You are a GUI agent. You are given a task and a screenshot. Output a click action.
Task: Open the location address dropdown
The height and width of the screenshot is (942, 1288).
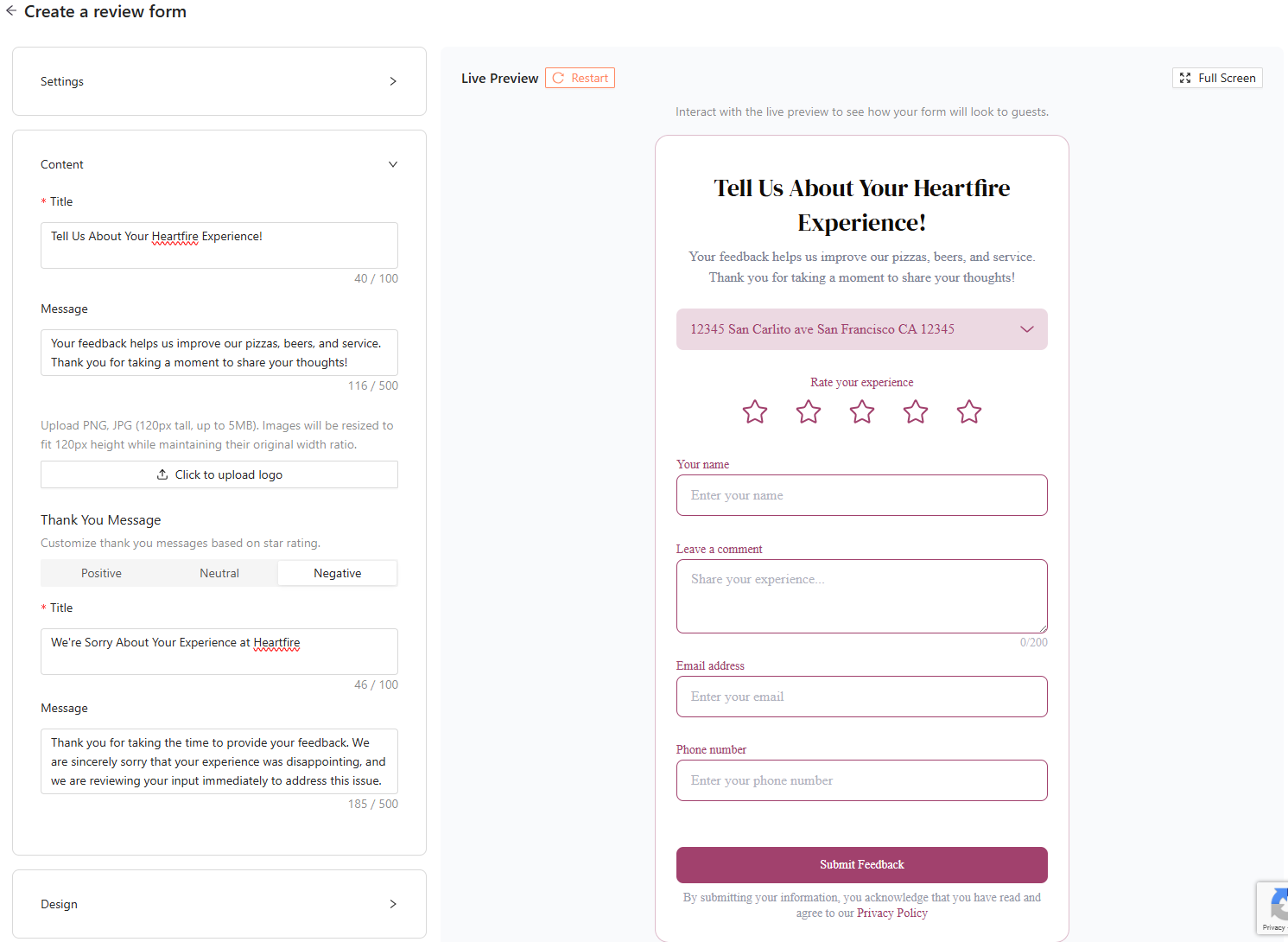[861, 329]
